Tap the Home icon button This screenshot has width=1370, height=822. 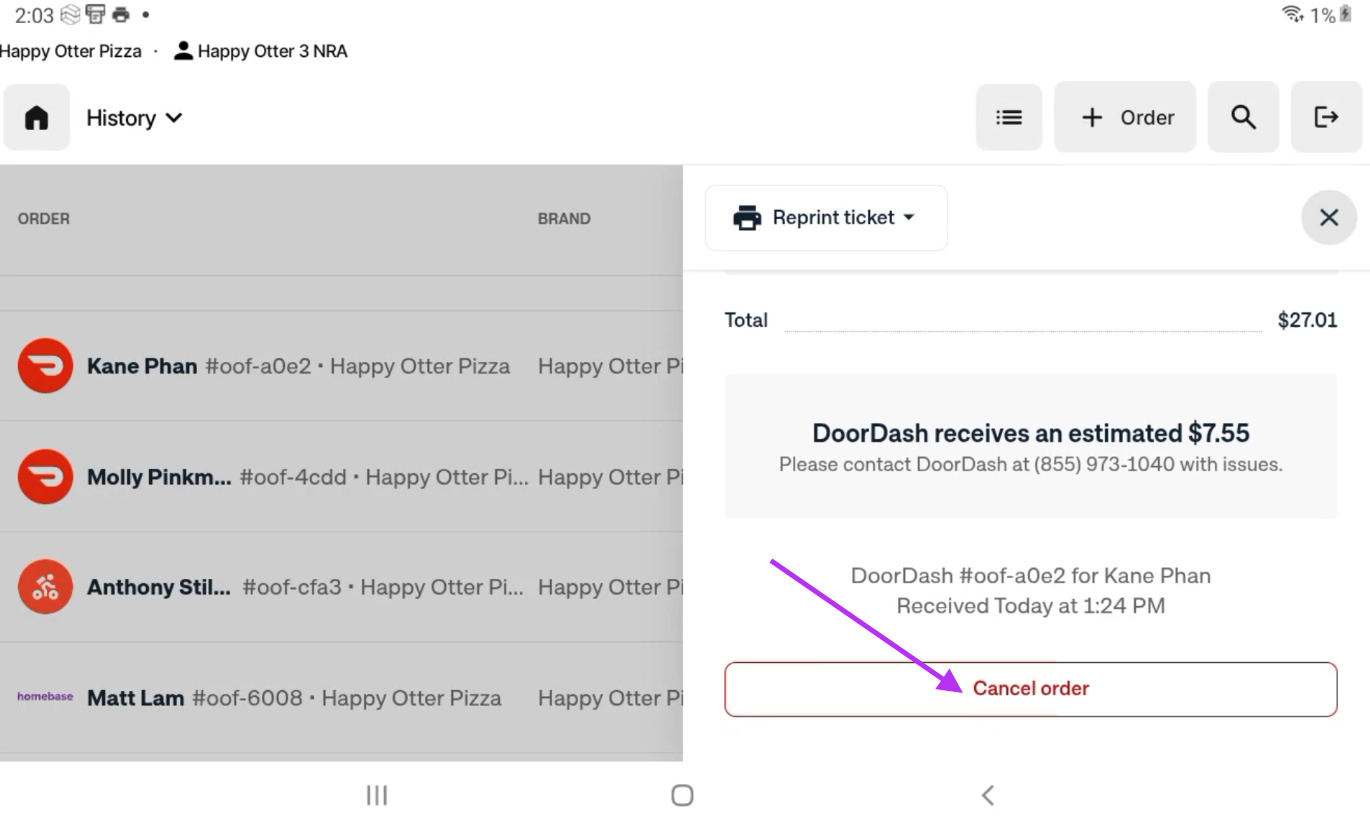(36, 118)
